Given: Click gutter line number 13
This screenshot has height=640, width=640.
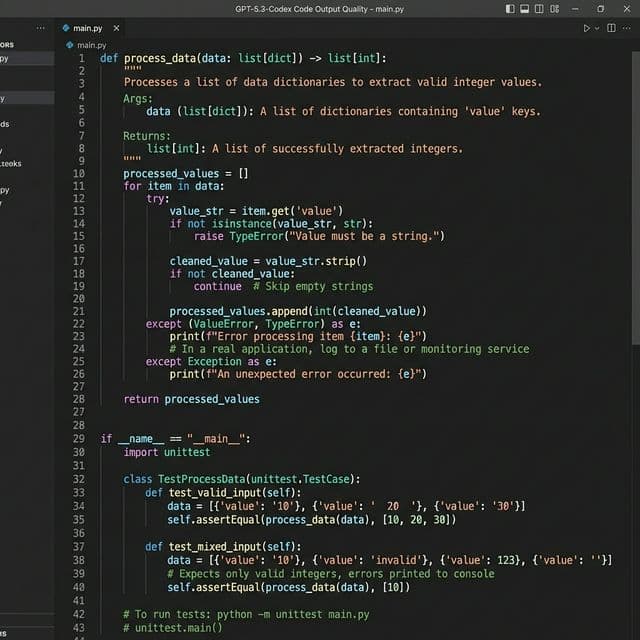Looking at the screenshot, I should 79,211.
